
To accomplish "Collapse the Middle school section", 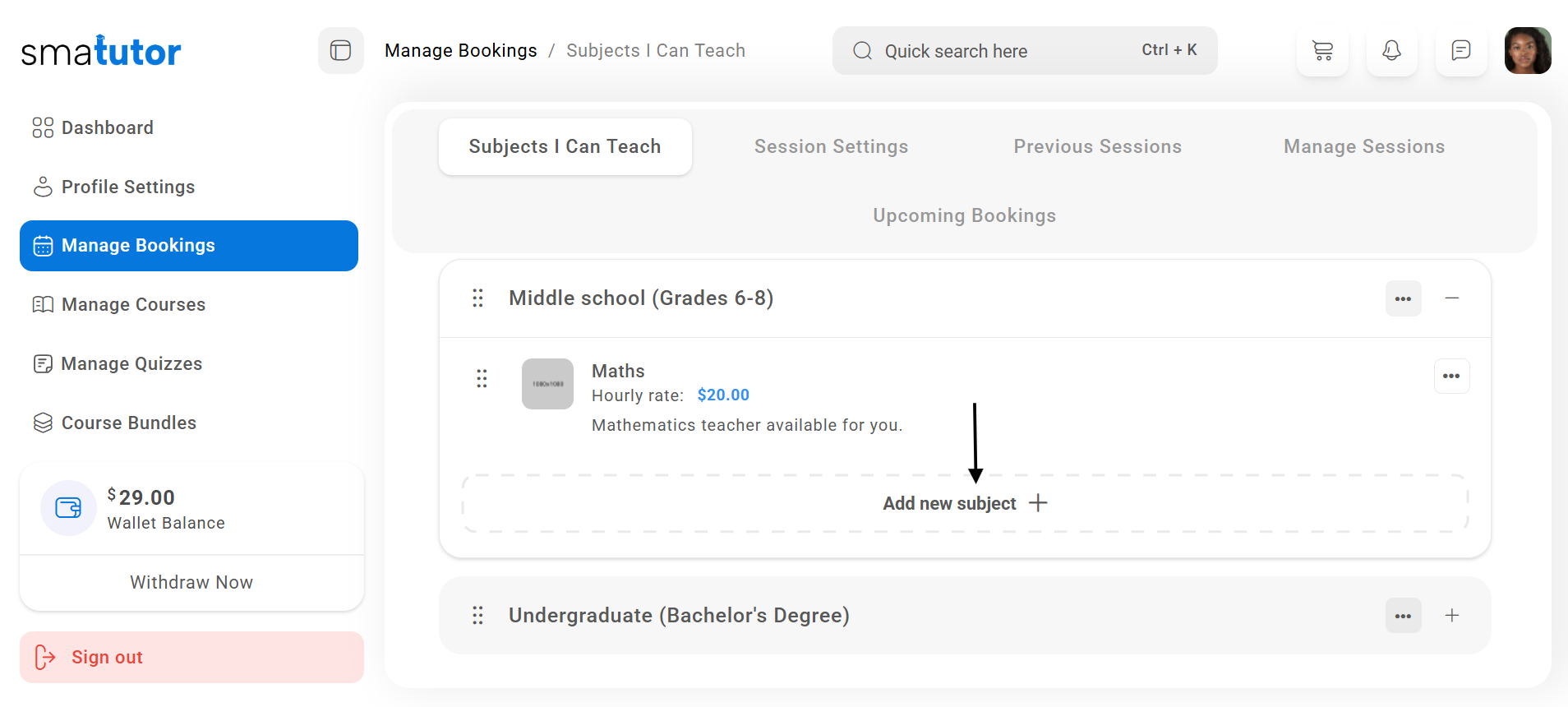I will tap(1452, 298).
